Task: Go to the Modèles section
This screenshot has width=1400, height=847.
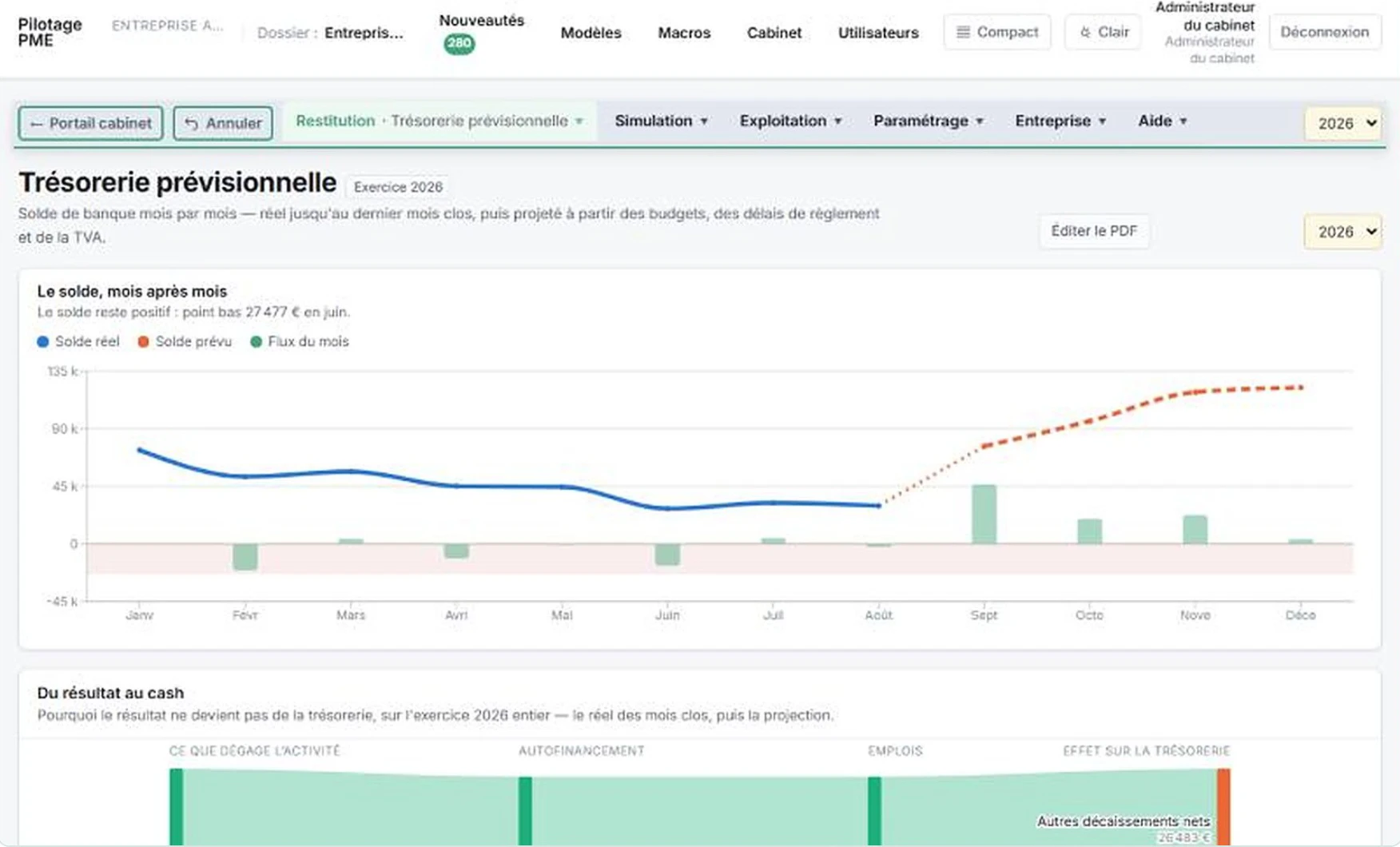Action: click(591, 33)
